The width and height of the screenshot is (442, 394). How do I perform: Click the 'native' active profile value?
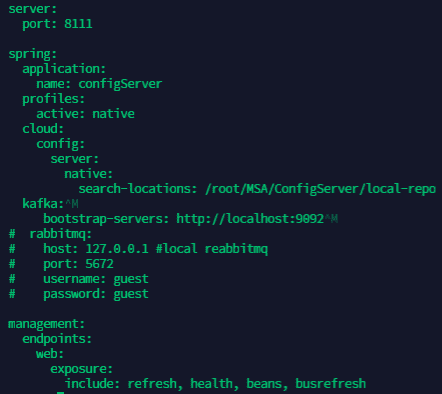coord(113,114)
